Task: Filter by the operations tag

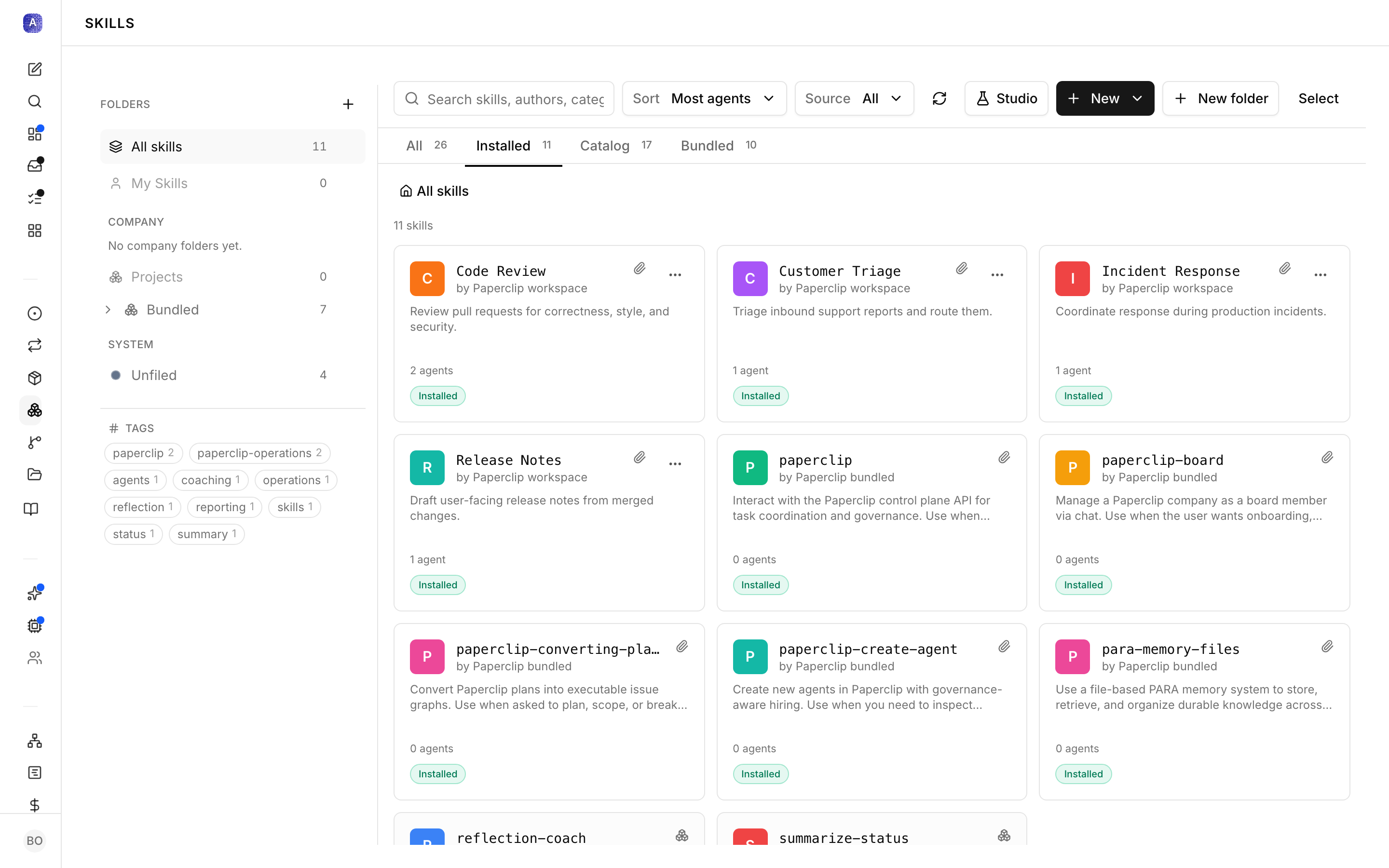Action: (296, 480)
